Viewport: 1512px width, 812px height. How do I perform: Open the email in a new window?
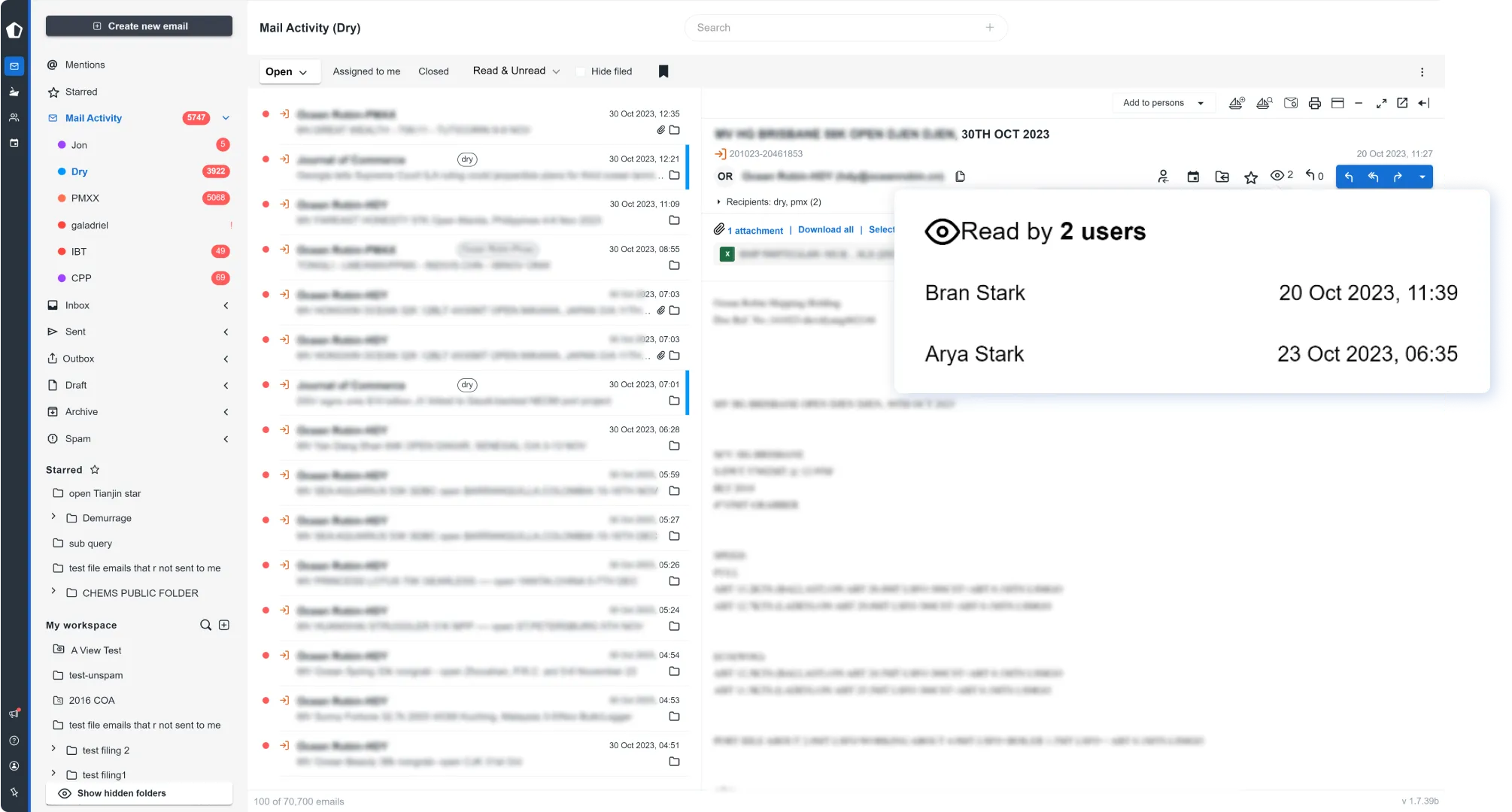pos(1401,103)
